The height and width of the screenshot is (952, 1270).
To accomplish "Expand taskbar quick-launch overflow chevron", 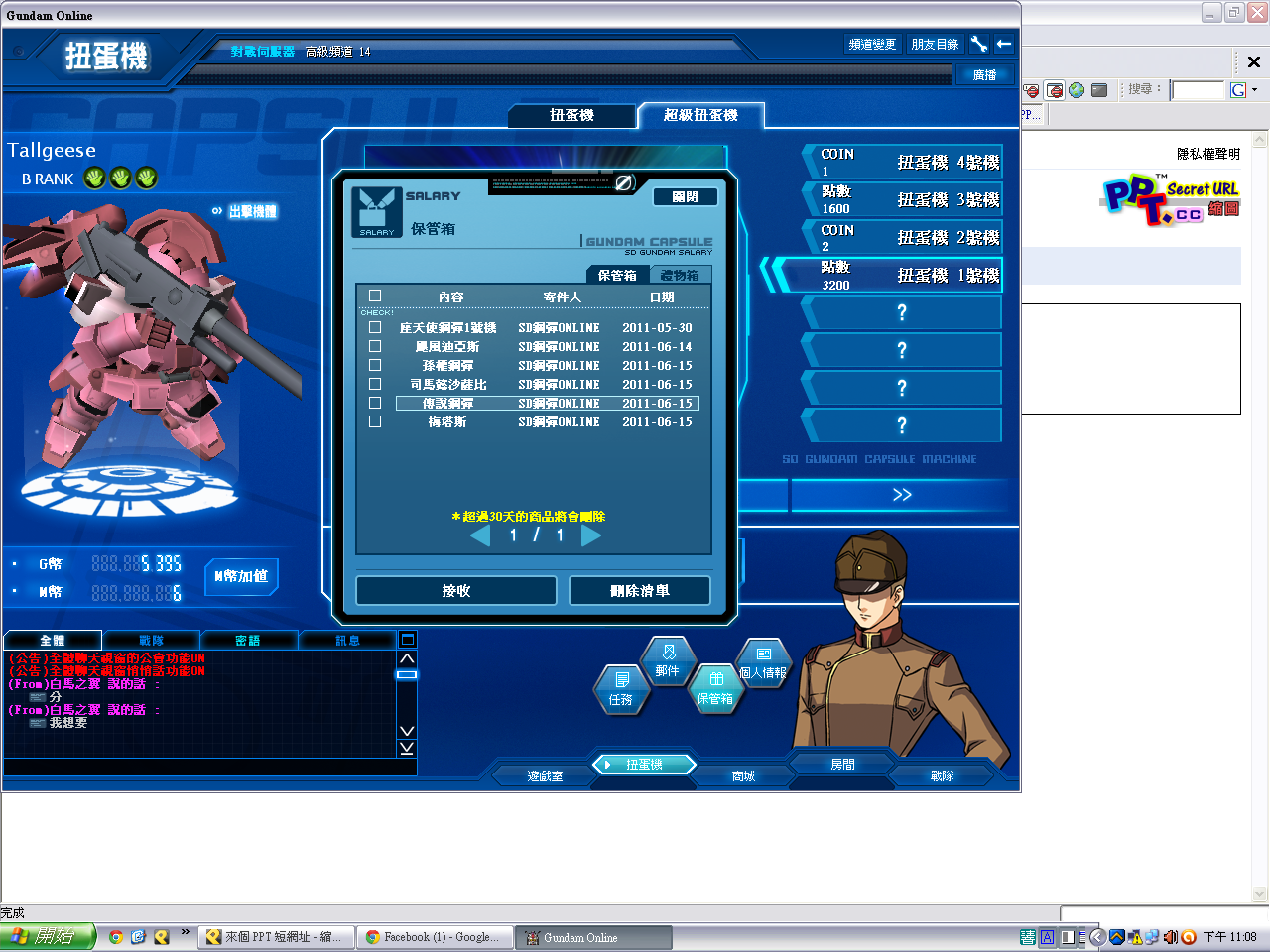I will (x=185, y=932).
